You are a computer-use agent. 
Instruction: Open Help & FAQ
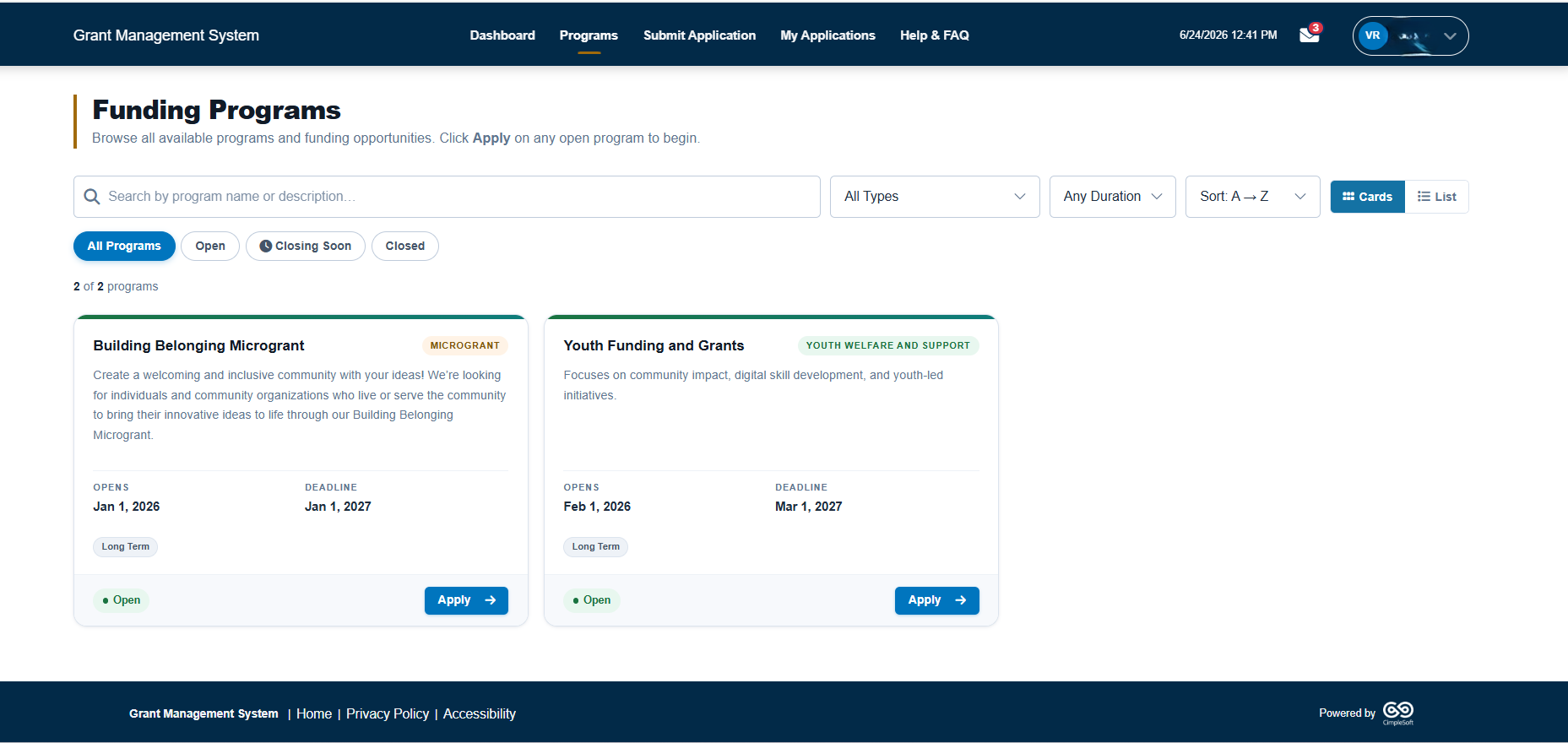click(x=934, y=35)
